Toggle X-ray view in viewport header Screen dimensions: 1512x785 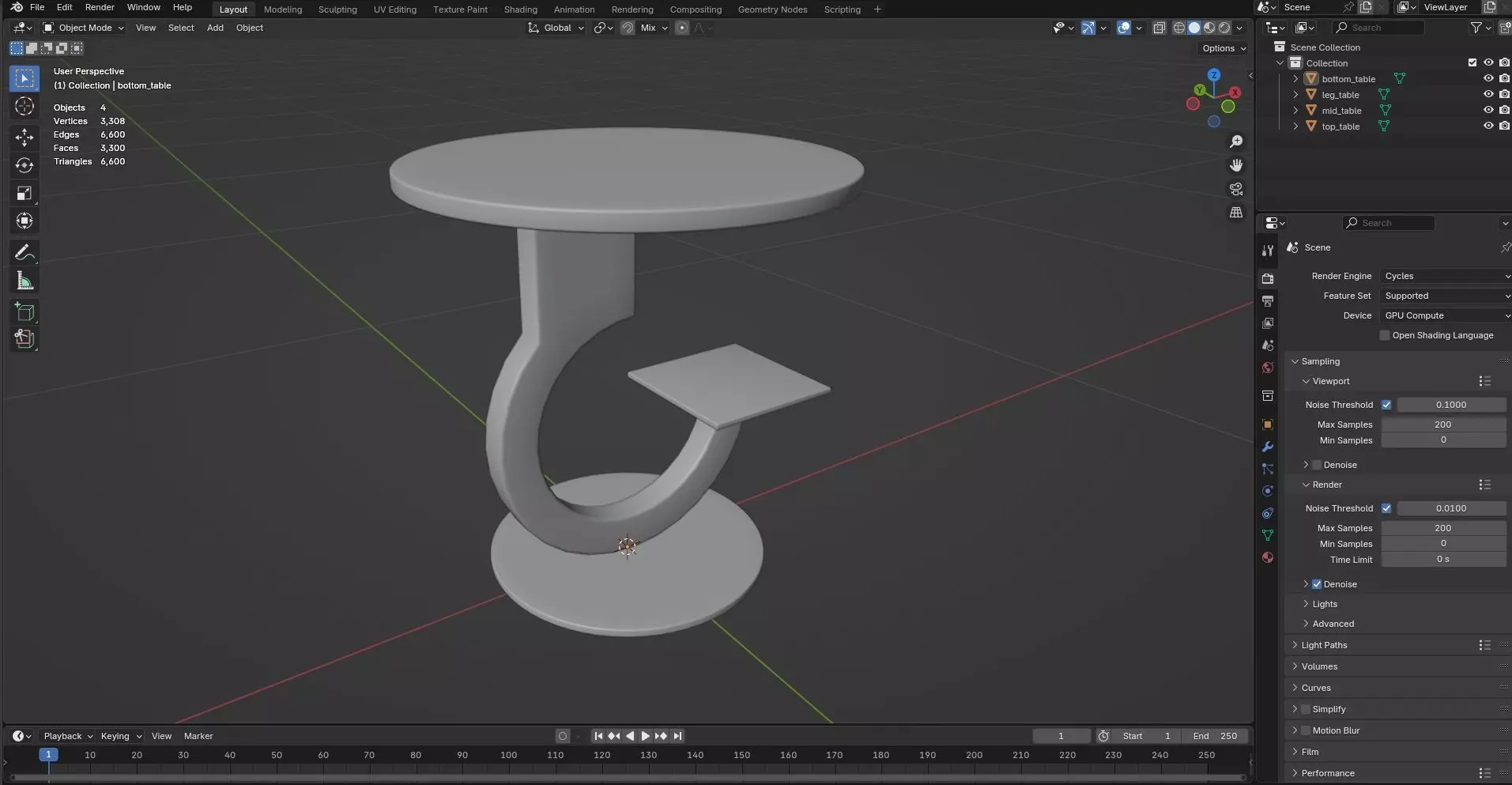tap(1159, 28)
